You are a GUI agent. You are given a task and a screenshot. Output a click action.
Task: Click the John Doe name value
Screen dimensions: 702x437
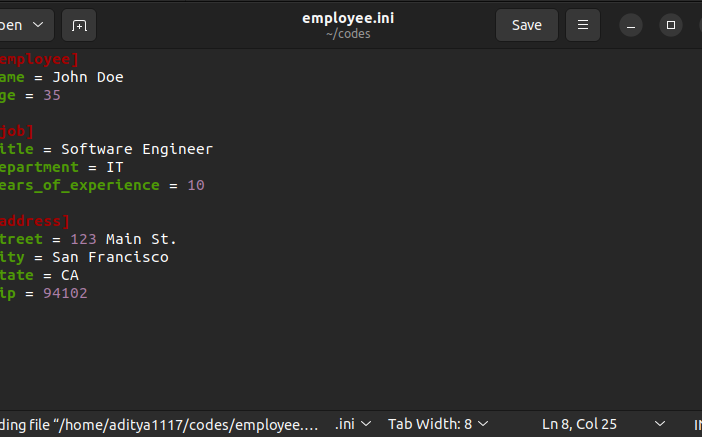pos(88,77)
